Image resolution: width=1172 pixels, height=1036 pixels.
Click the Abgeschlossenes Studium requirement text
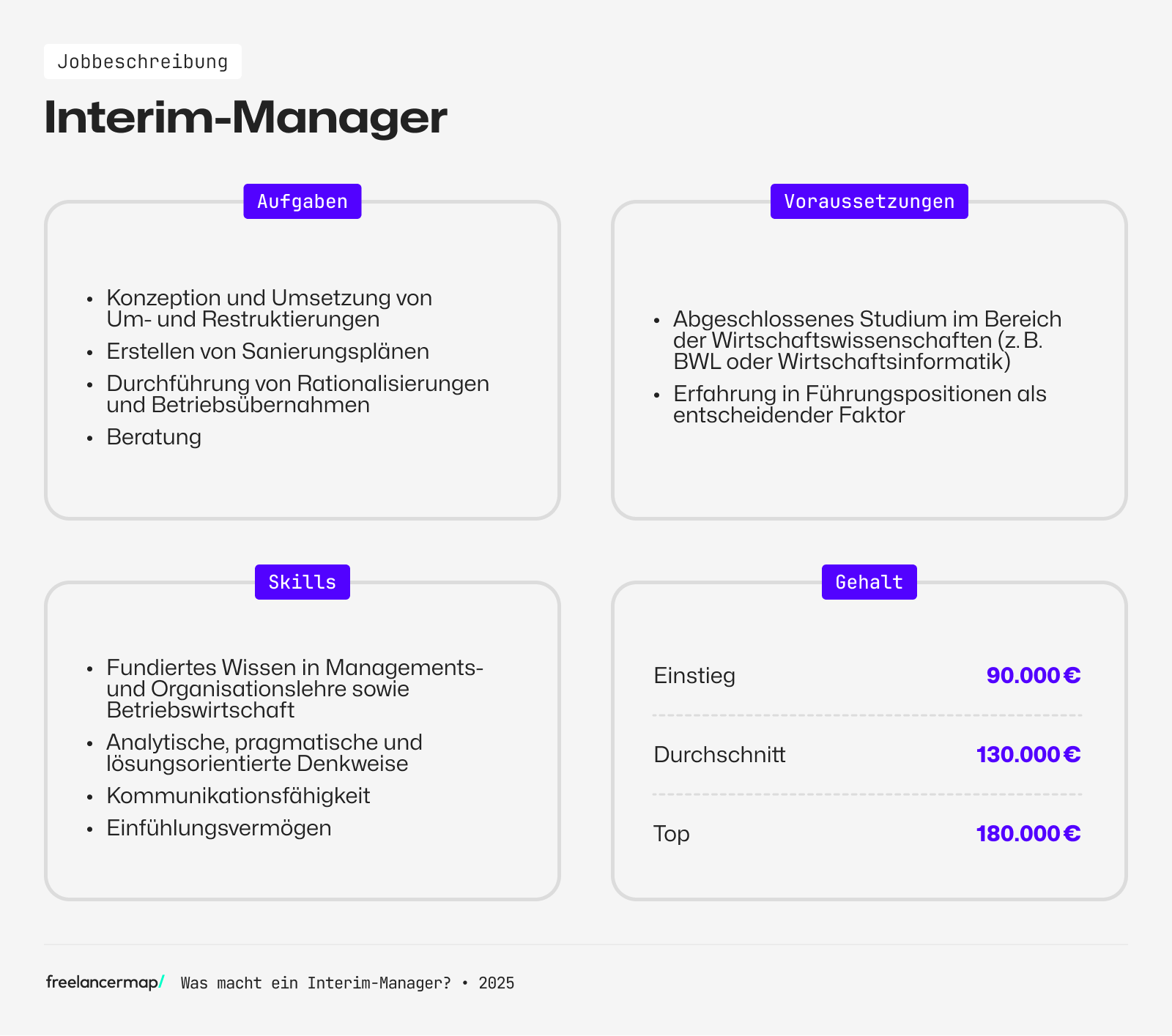point(867,340)
